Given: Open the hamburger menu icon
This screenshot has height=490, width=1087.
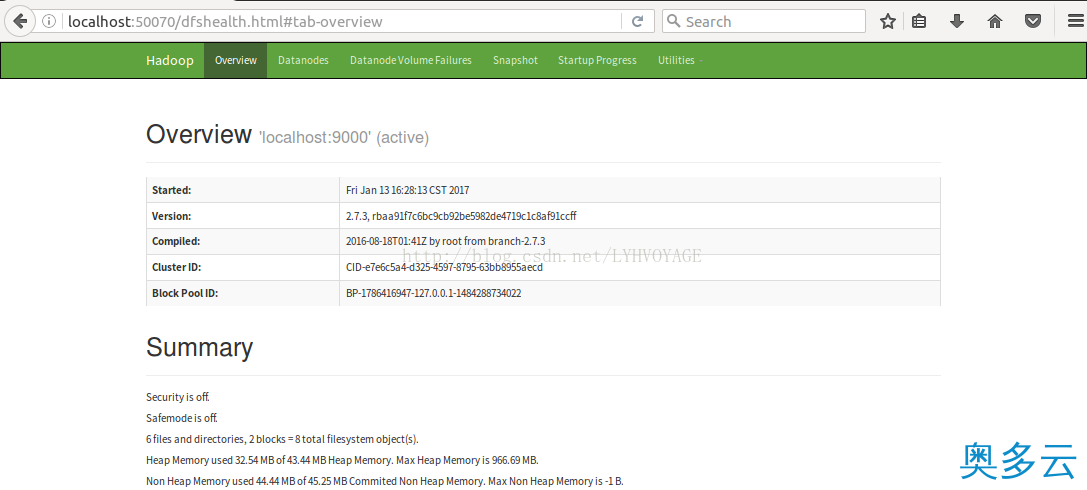Looking at the screenshot, I should pos(1075,21).
